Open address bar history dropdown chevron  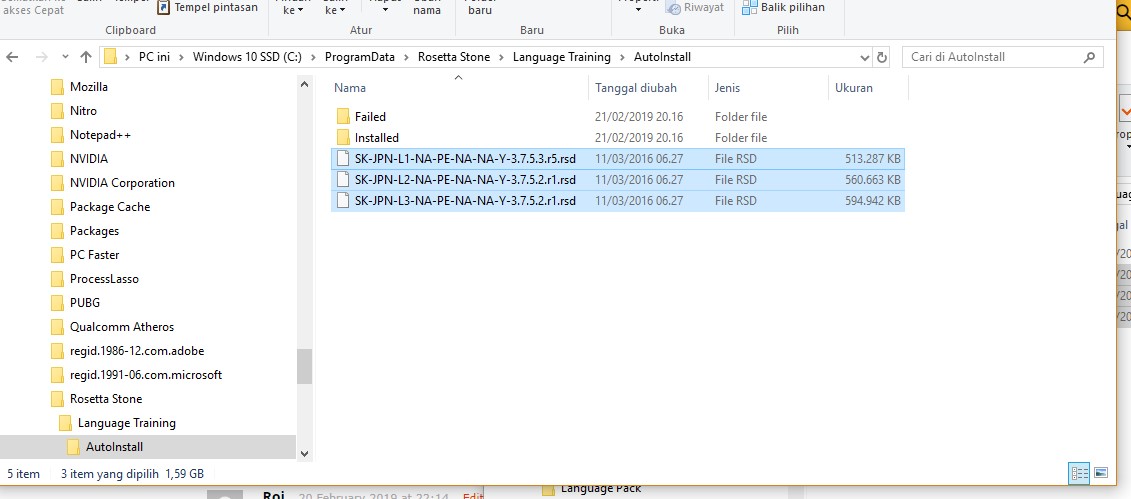(865, 58)
